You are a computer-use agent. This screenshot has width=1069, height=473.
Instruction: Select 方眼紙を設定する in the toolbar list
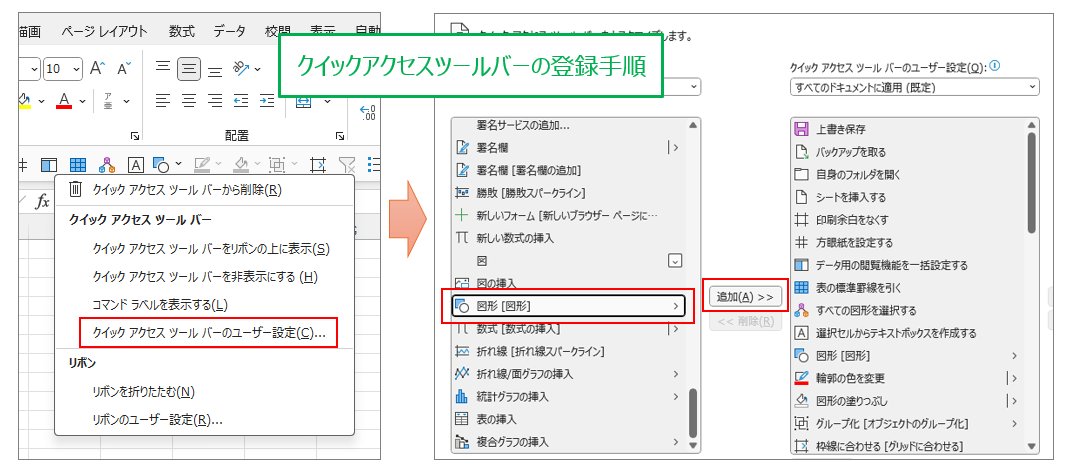908,242
